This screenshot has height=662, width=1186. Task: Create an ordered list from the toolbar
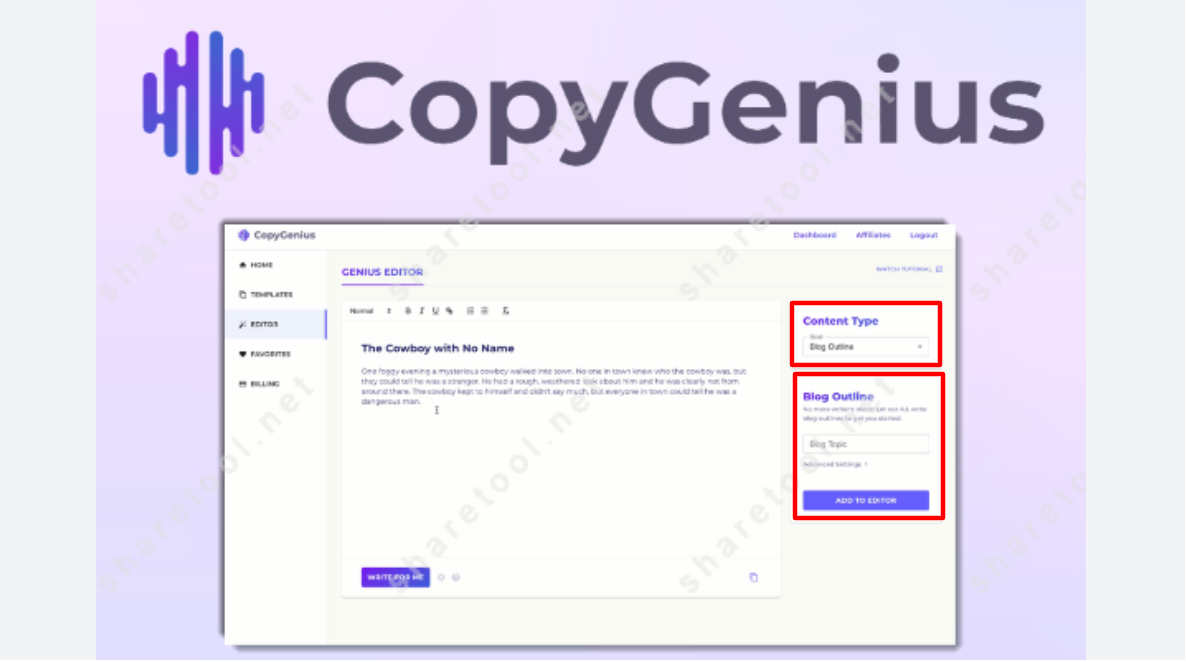470,311
